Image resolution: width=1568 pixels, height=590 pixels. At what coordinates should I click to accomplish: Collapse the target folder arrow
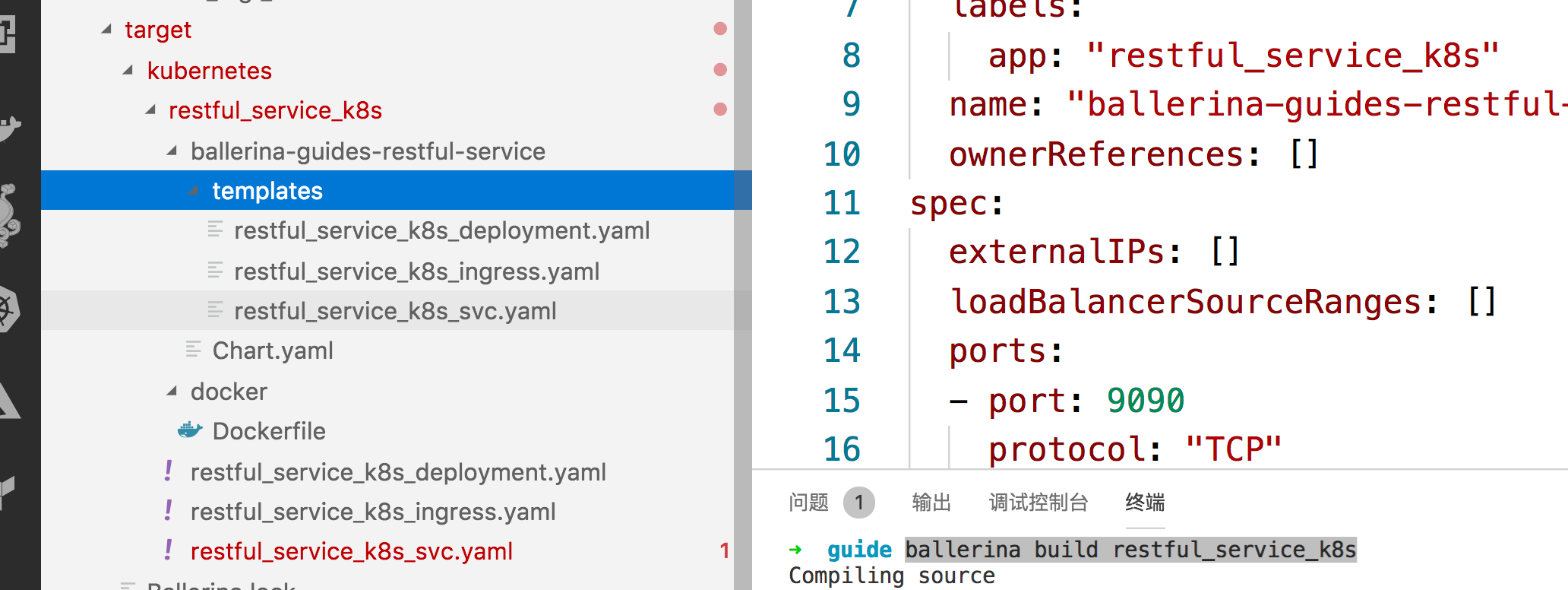[106, 30]
